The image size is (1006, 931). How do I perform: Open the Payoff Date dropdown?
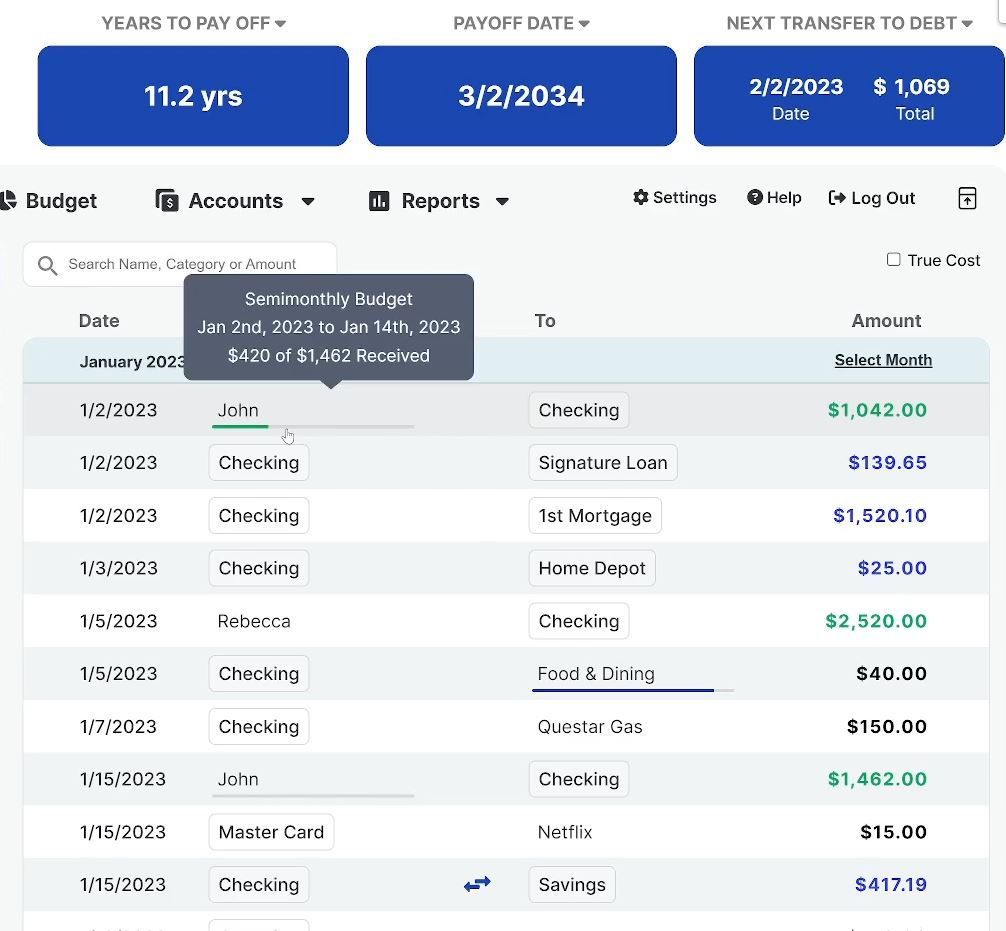[584, 24]
